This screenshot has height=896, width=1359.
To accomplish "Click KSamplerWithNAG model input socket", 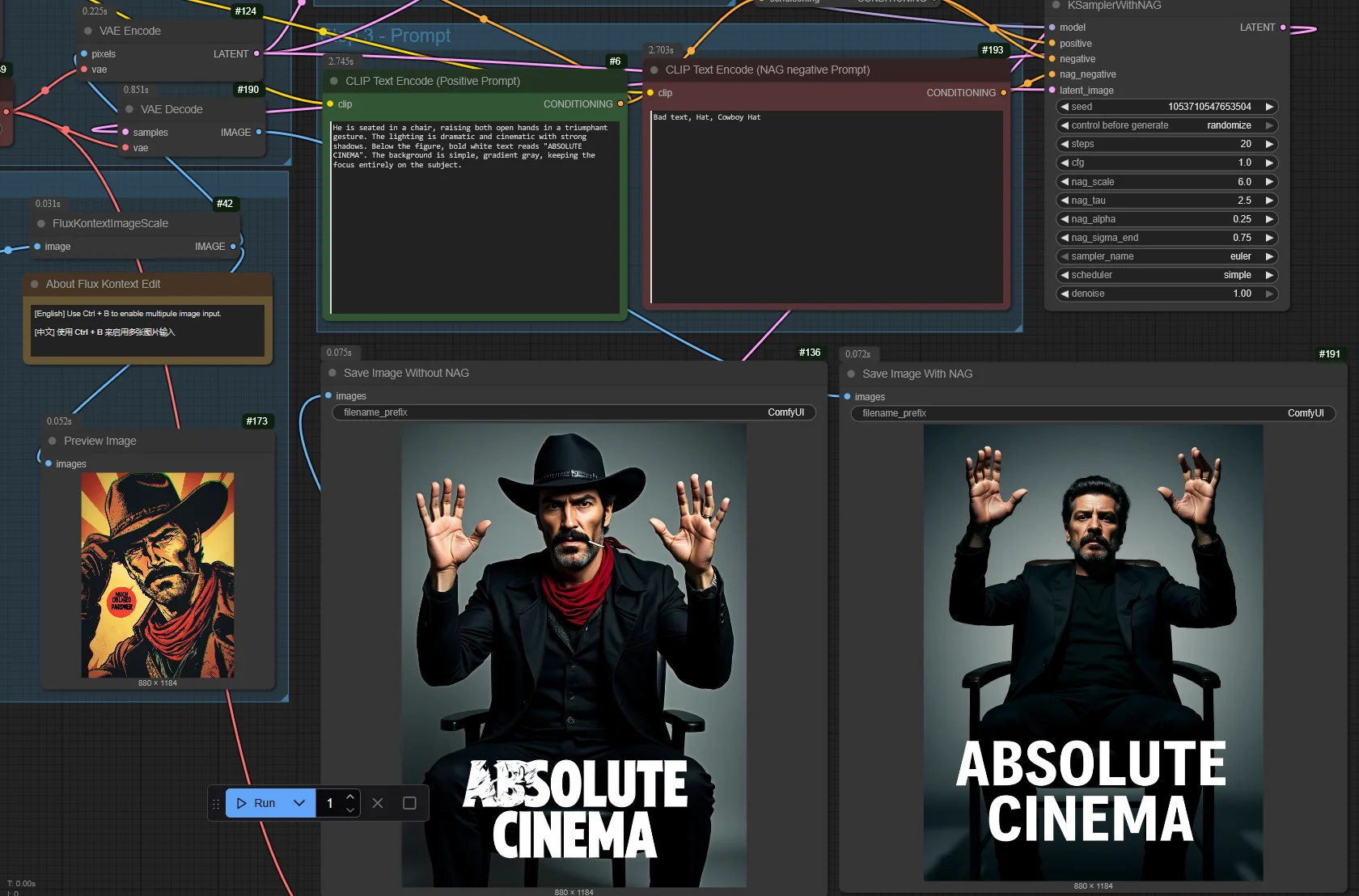I will coord(1052,27).
